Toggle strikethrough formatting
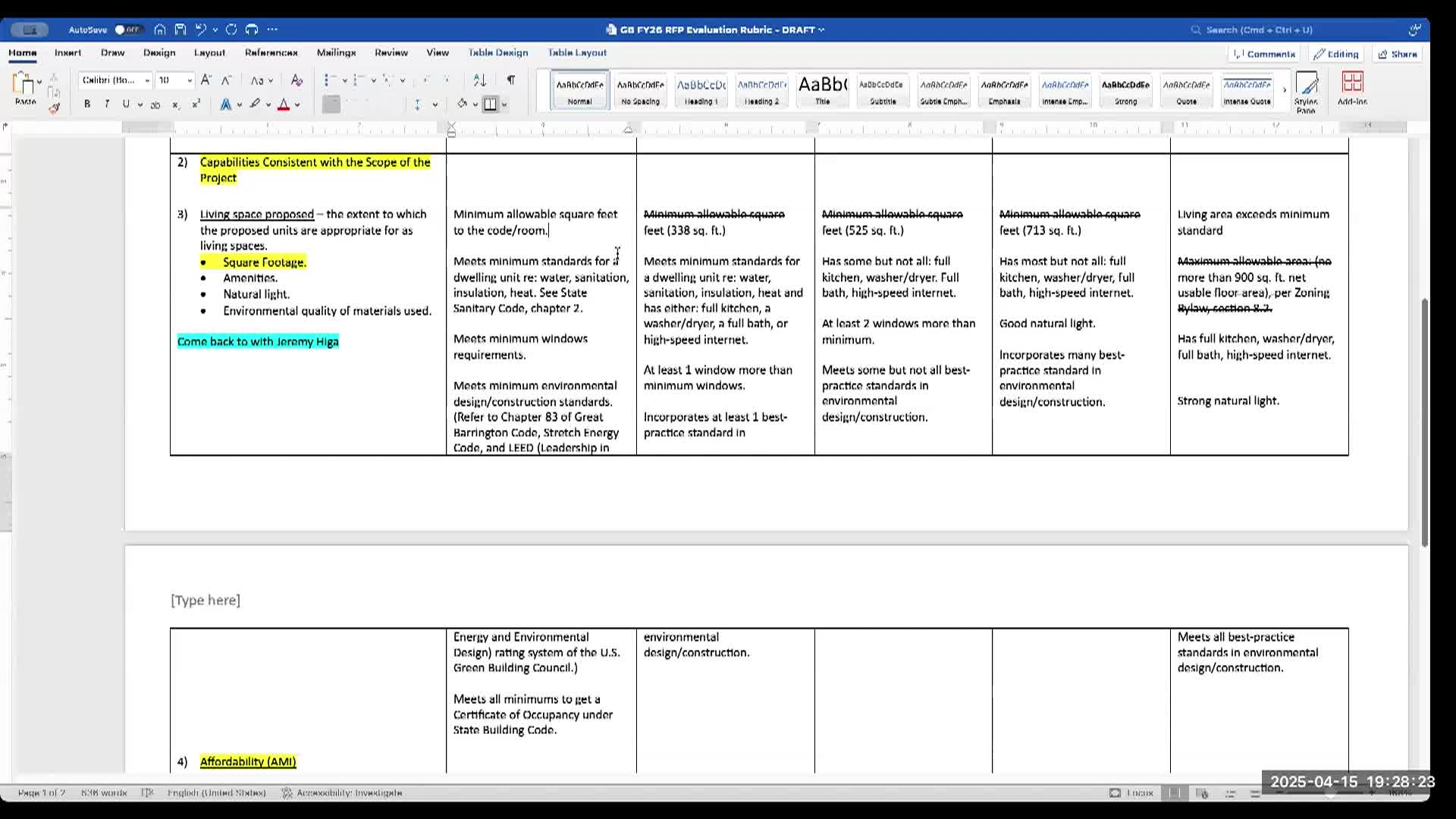Image resolution: width=1456 pixels, height=819 pixels. pos(155,105)
